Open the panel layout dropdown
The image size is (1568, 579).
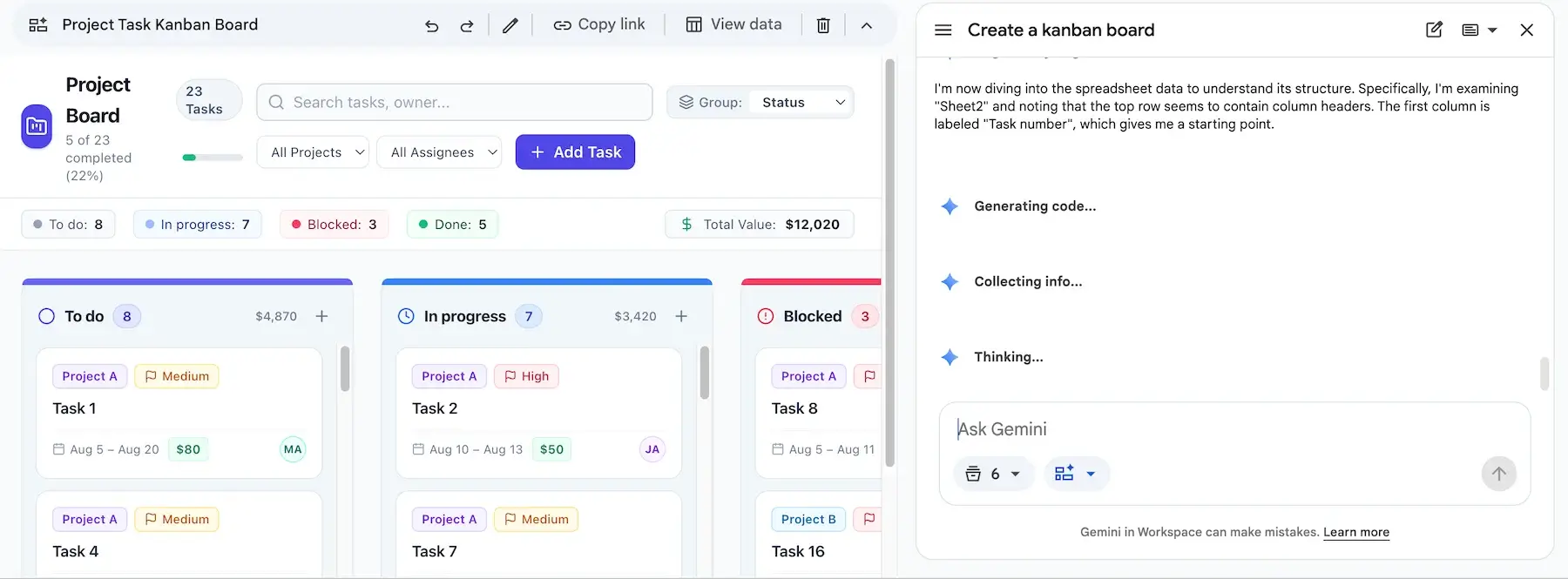coord(1479,30)
